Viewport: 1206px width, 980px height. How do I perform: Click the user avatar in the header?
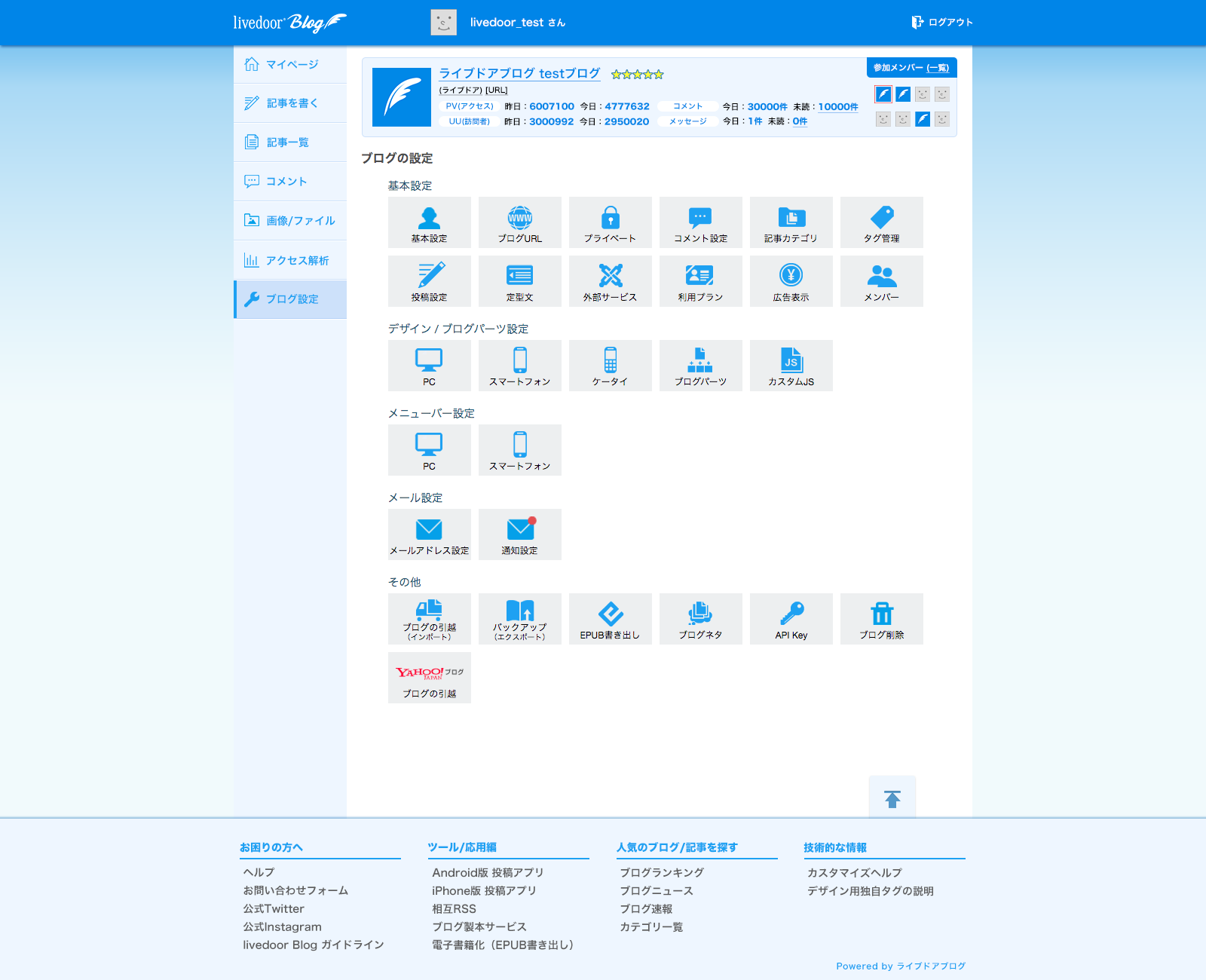(x=444, y=23)
